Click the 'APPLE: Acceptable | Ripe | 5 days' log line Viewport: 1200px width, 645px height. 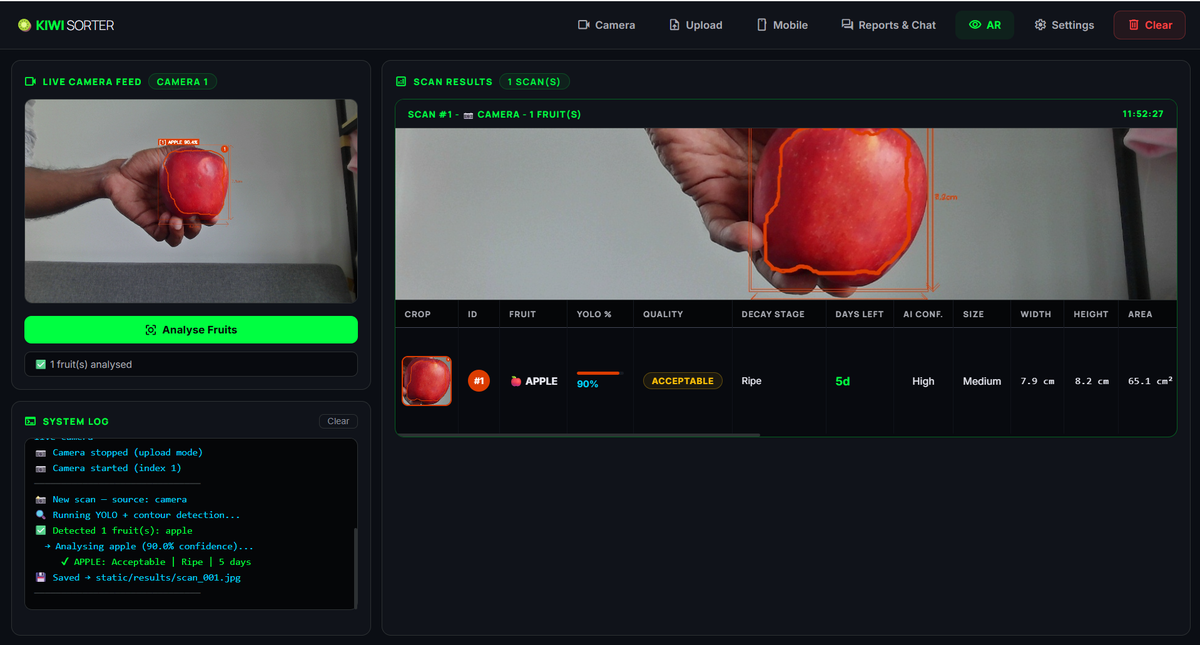[x=156, y=562]
